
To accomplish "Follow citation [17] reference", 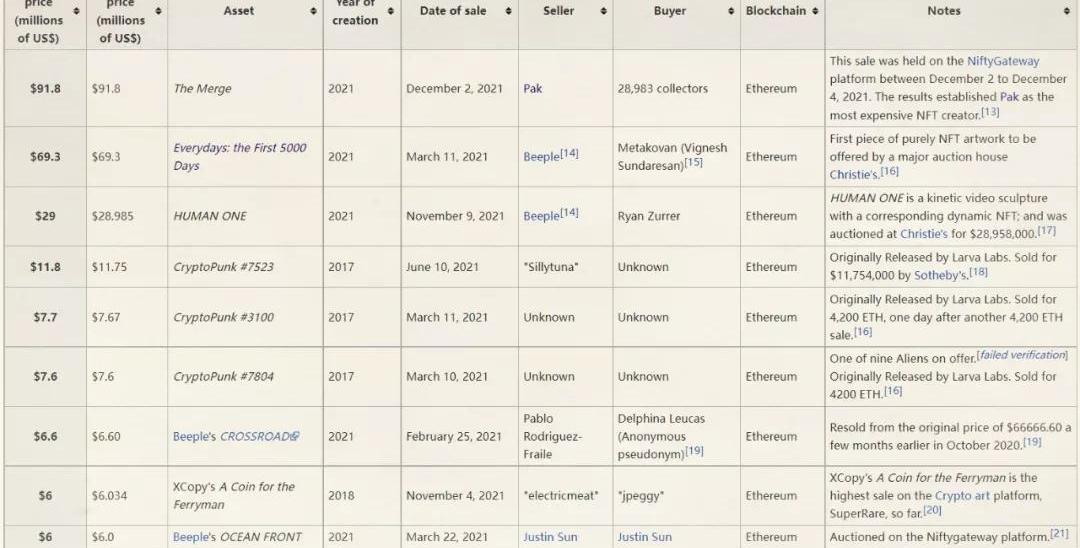I will pos(1046,231).
